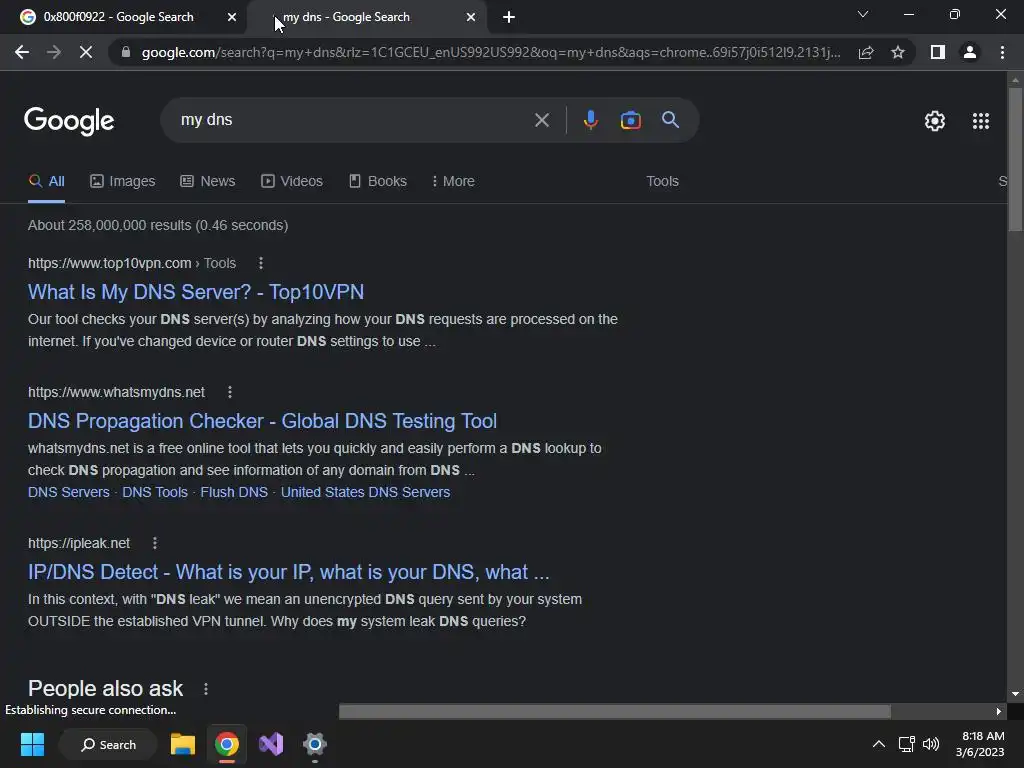Click the scroll-right arrow at the bottom
The width and height of the screenshot is (1024, 768).
point(998,711)
